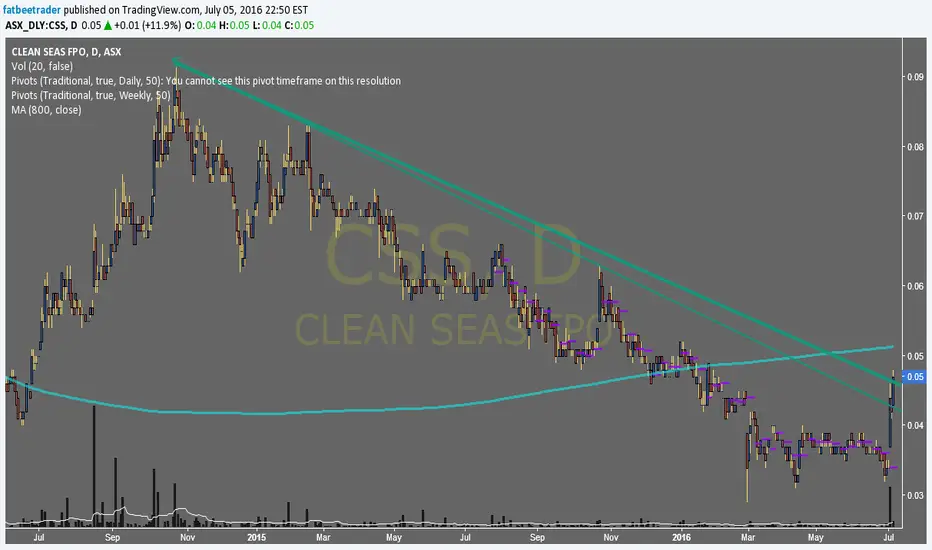Select the Pivots (Traditional, true, Weekly, 50) label

pos(90,95)
